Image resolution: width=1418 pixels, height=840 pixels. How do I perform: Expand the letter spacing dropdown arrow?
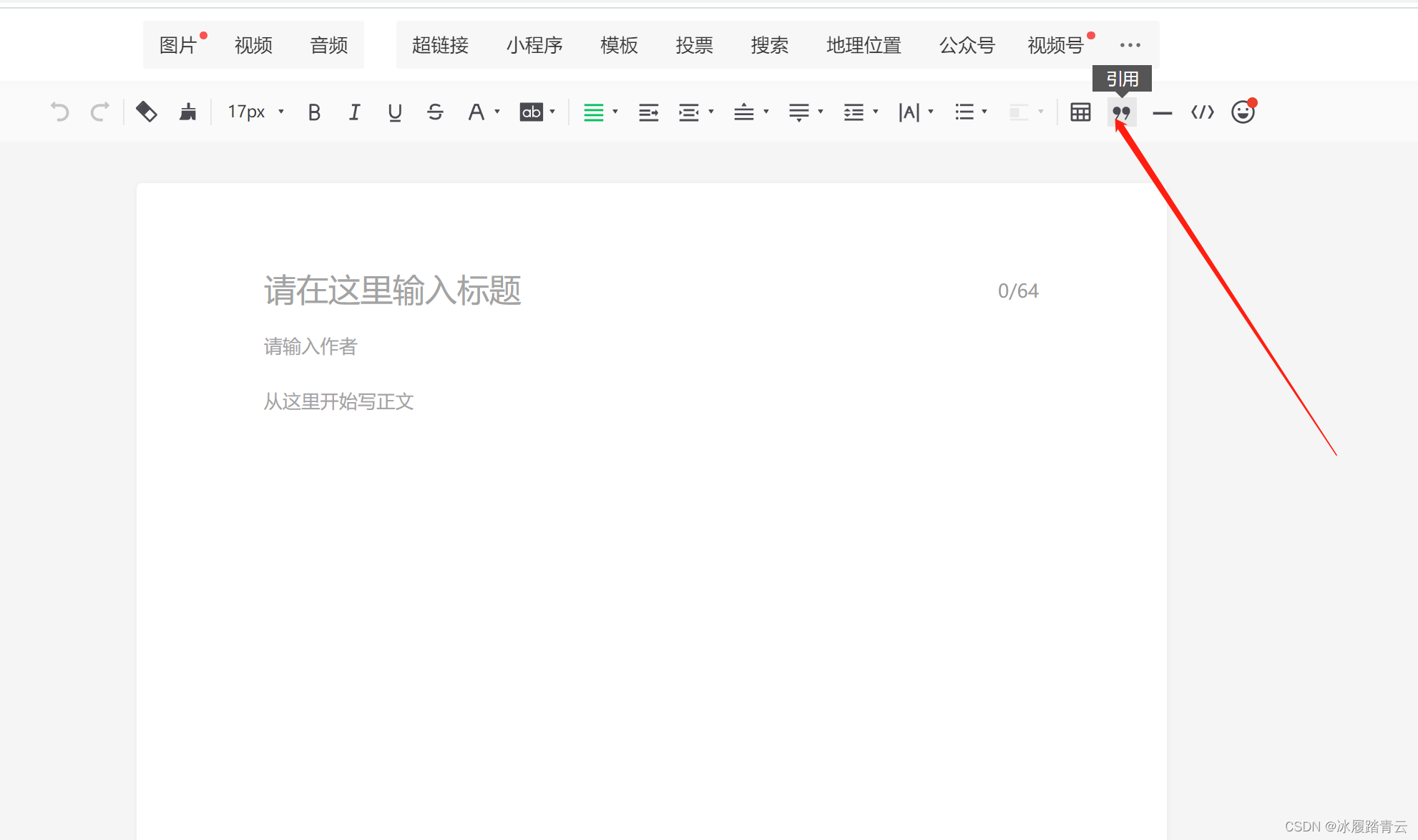[931, 112]
